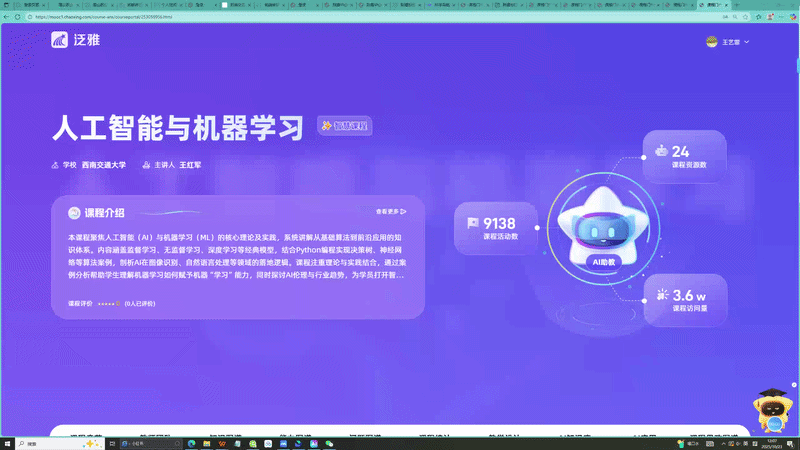
Task: Click the user avatar in the page header
Action: (x=712, y=42)
